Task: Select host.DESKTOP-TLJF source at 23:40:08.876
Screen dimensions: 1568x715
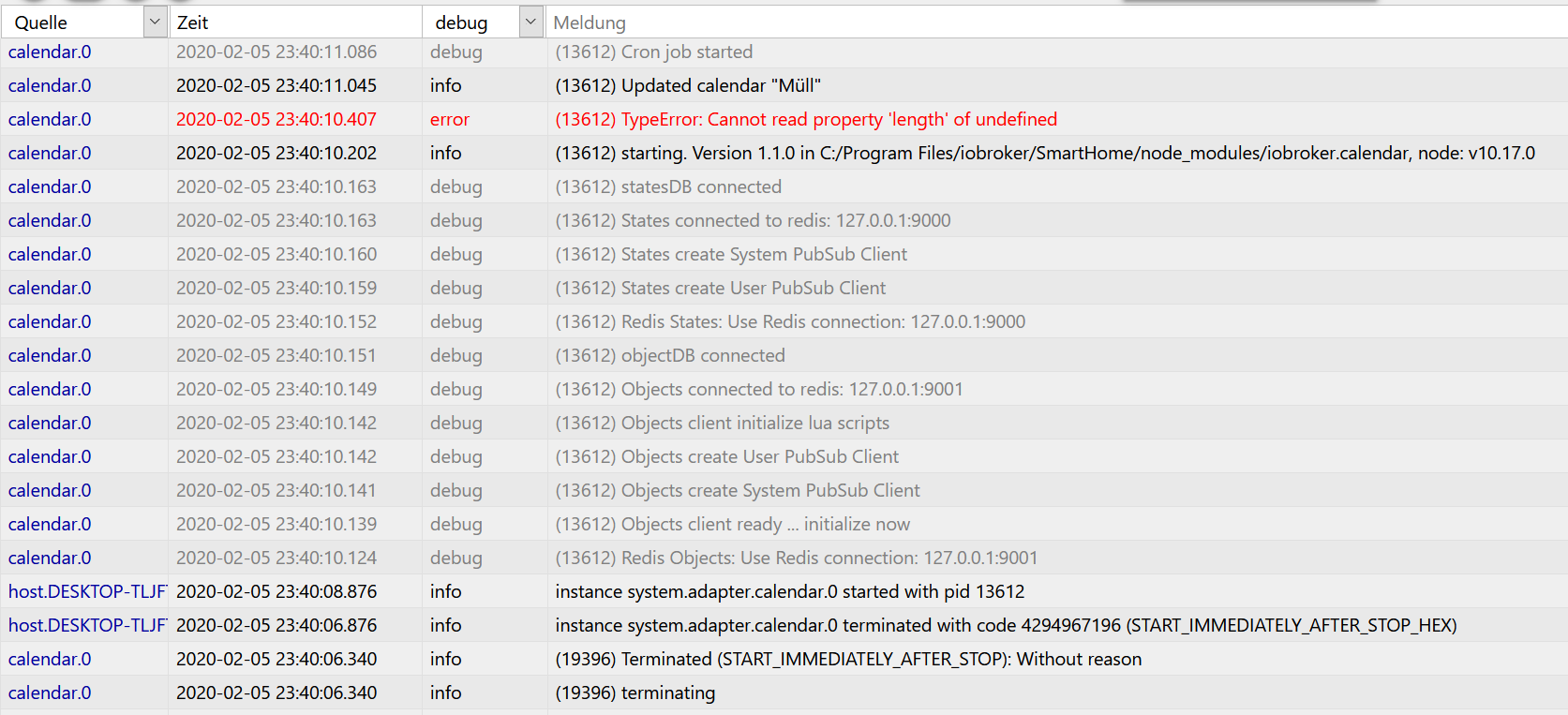Action: click(x=87, y=591)
